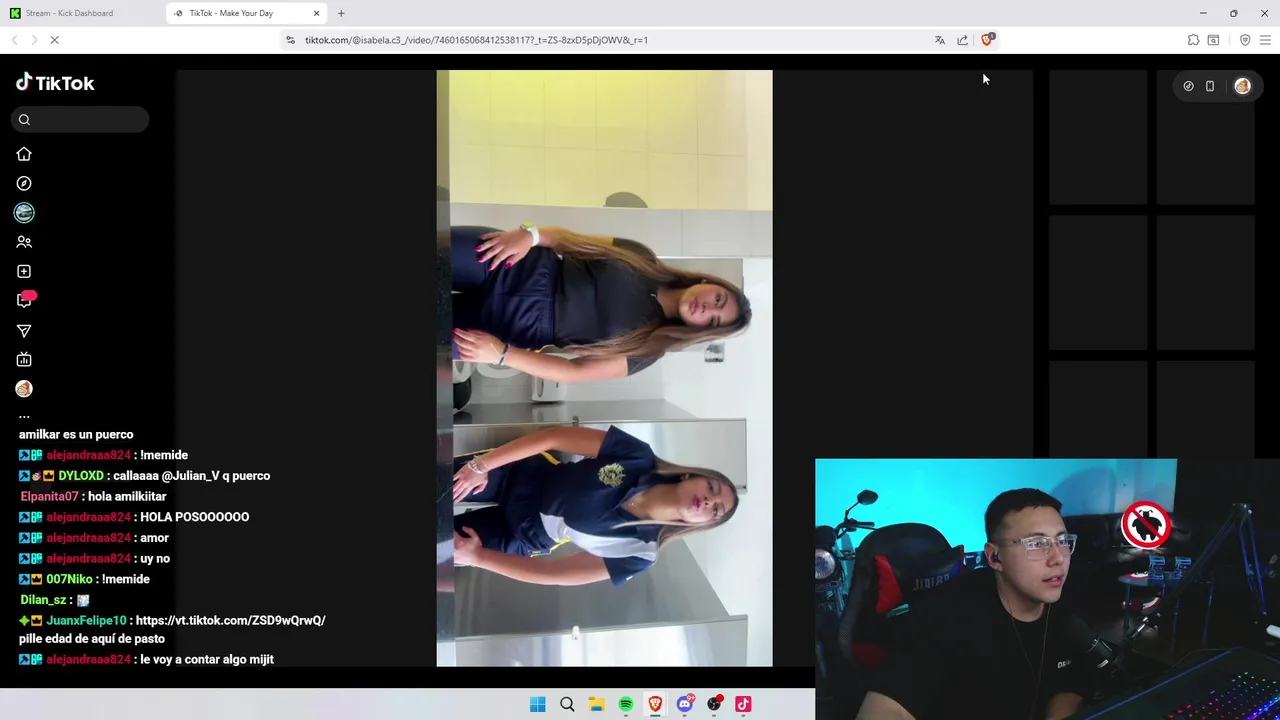The width and height of the screenshot is (1280, 720).
Task: Toggle the browser sidebar panel icon
Action: pos(1213,40)
